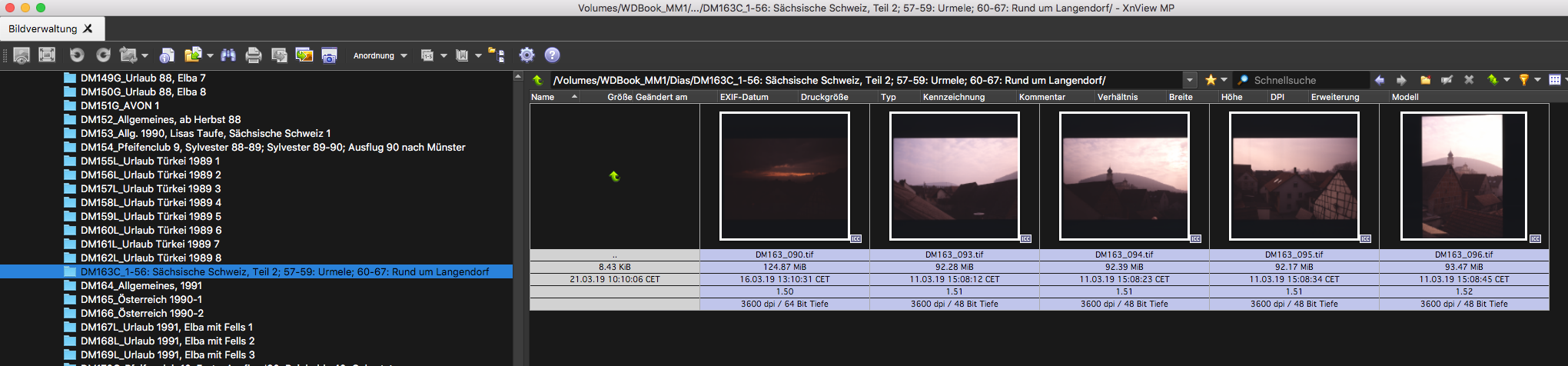Open help via the question mark icon
This screenshot has height=366, width=1568.
[x=552, y=55]
